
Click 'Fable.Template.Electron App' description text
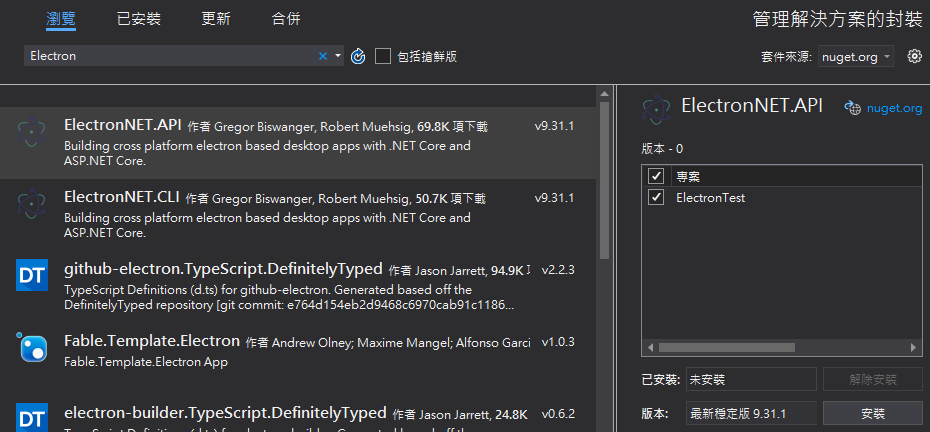(x=146, y=361)
